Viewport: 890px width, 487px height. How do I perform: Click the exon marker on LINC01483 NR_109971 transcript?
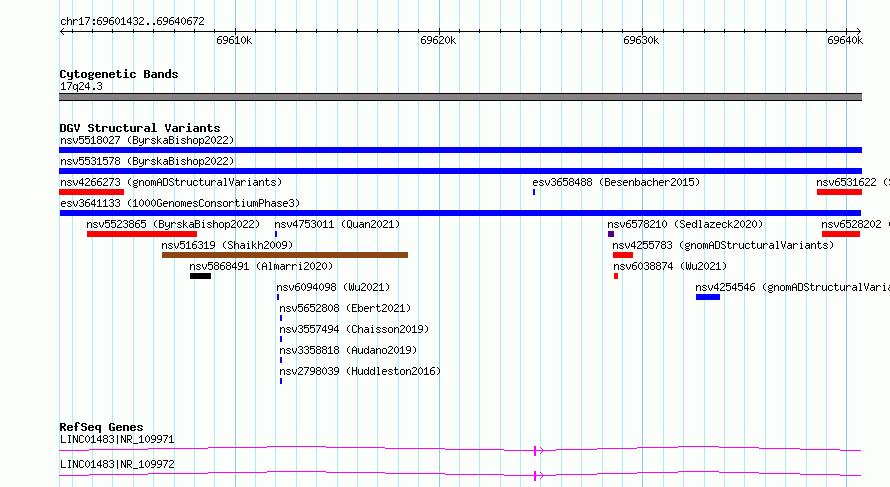tap(535, 451)
